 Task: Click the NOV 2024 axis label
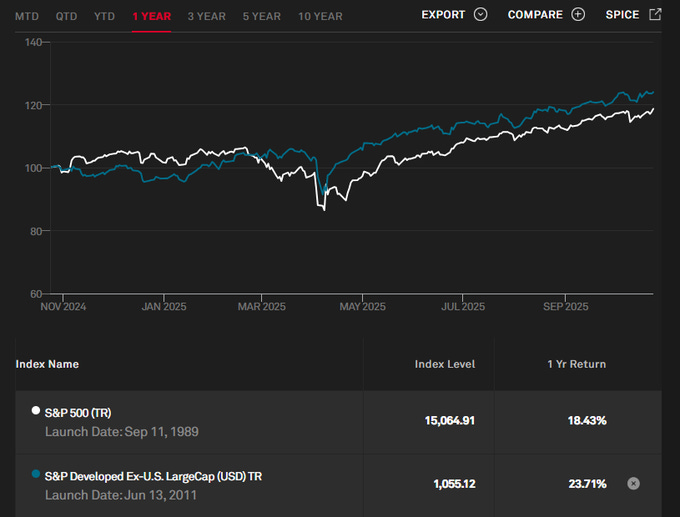(x=63, y=307)
